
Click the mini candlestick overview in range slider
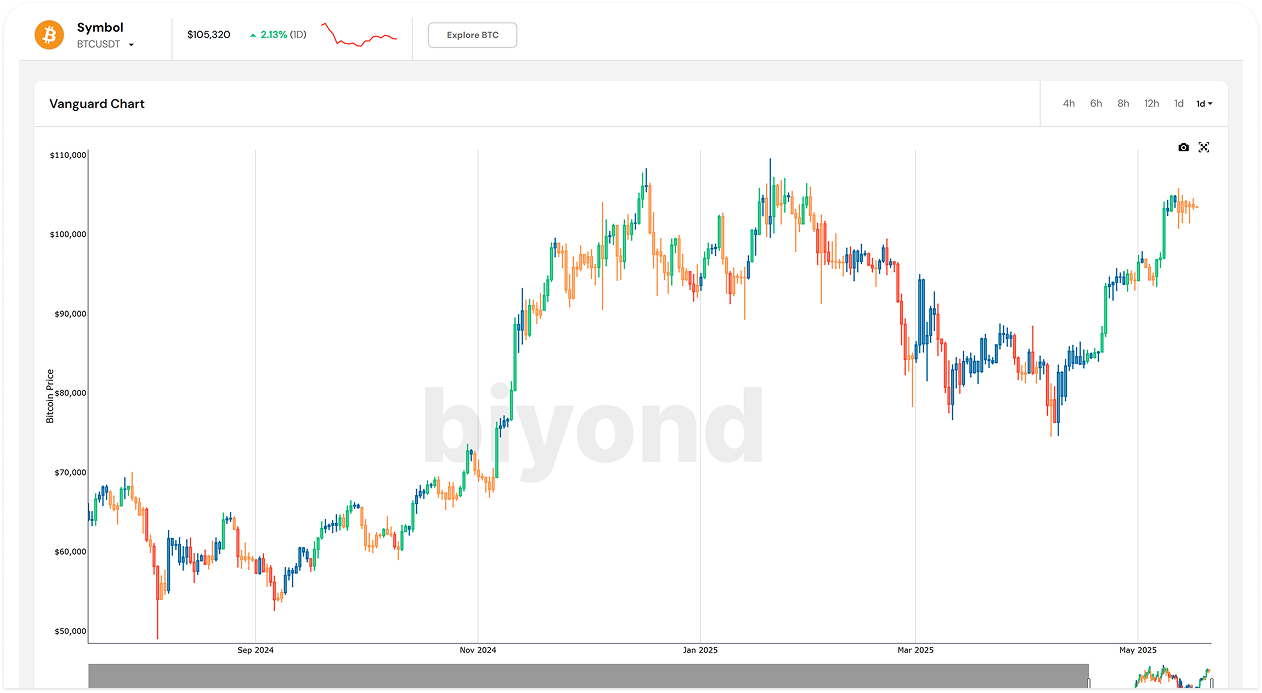tap(1175, 677)
